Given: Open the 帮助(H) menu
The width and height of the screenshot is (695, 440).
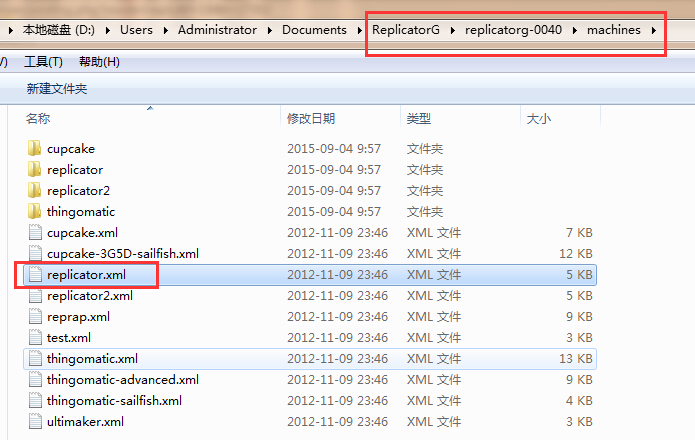Looking at the screenshot, I should point(98,62).
